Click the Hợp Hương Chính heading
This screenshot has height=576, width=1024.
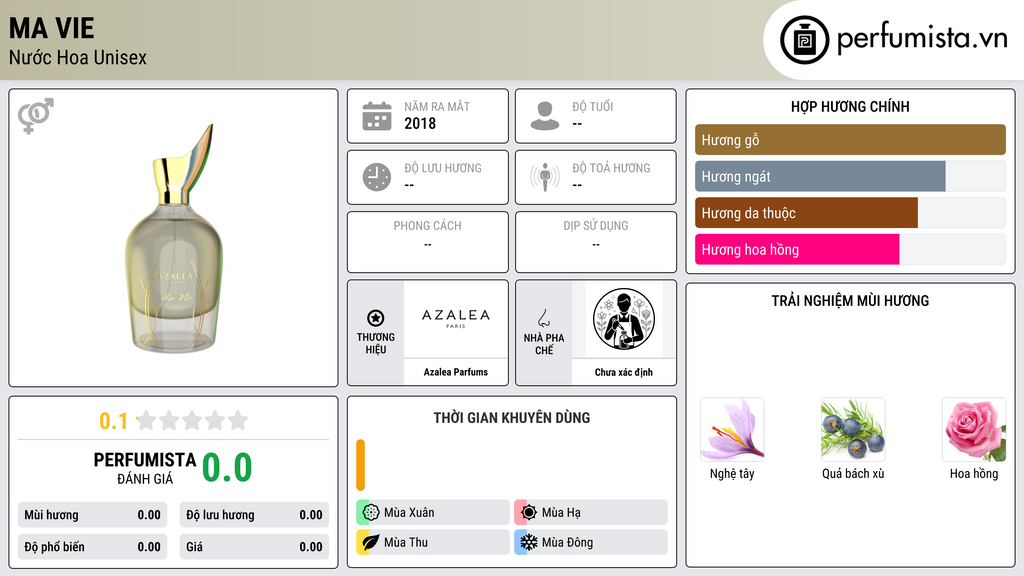[x=850, y=106]
